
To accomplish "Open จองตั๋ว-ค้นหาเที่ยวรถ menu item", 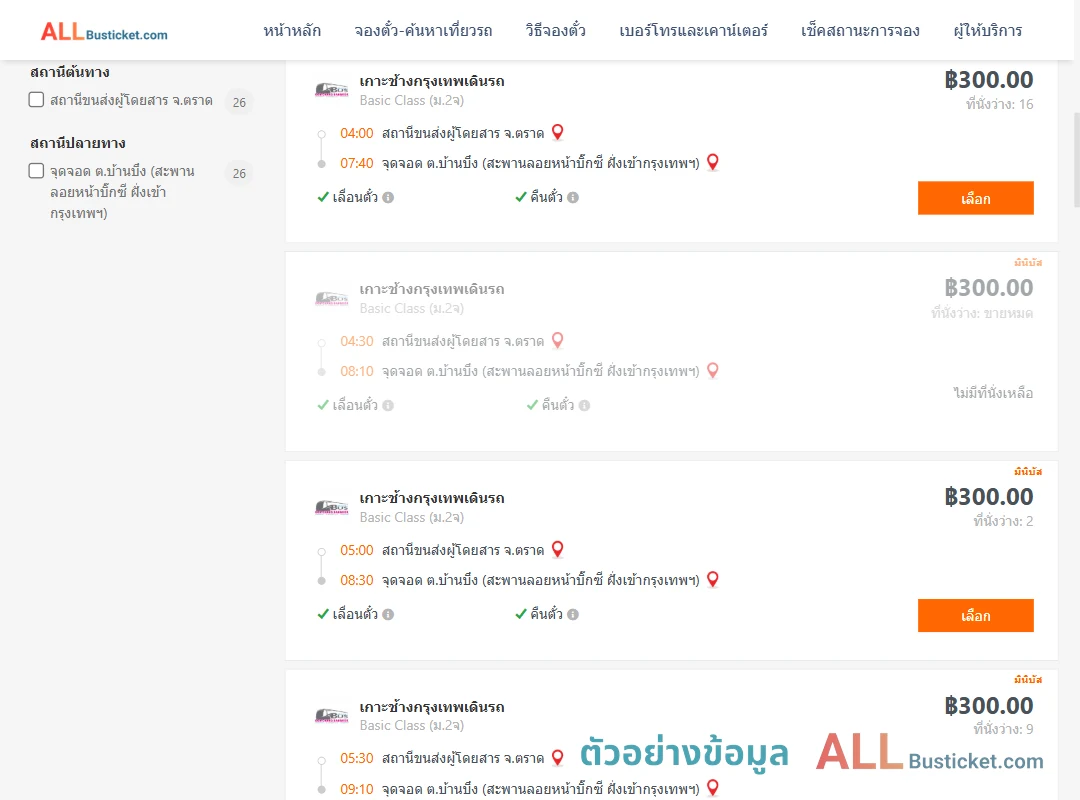I will coord(423,31).
